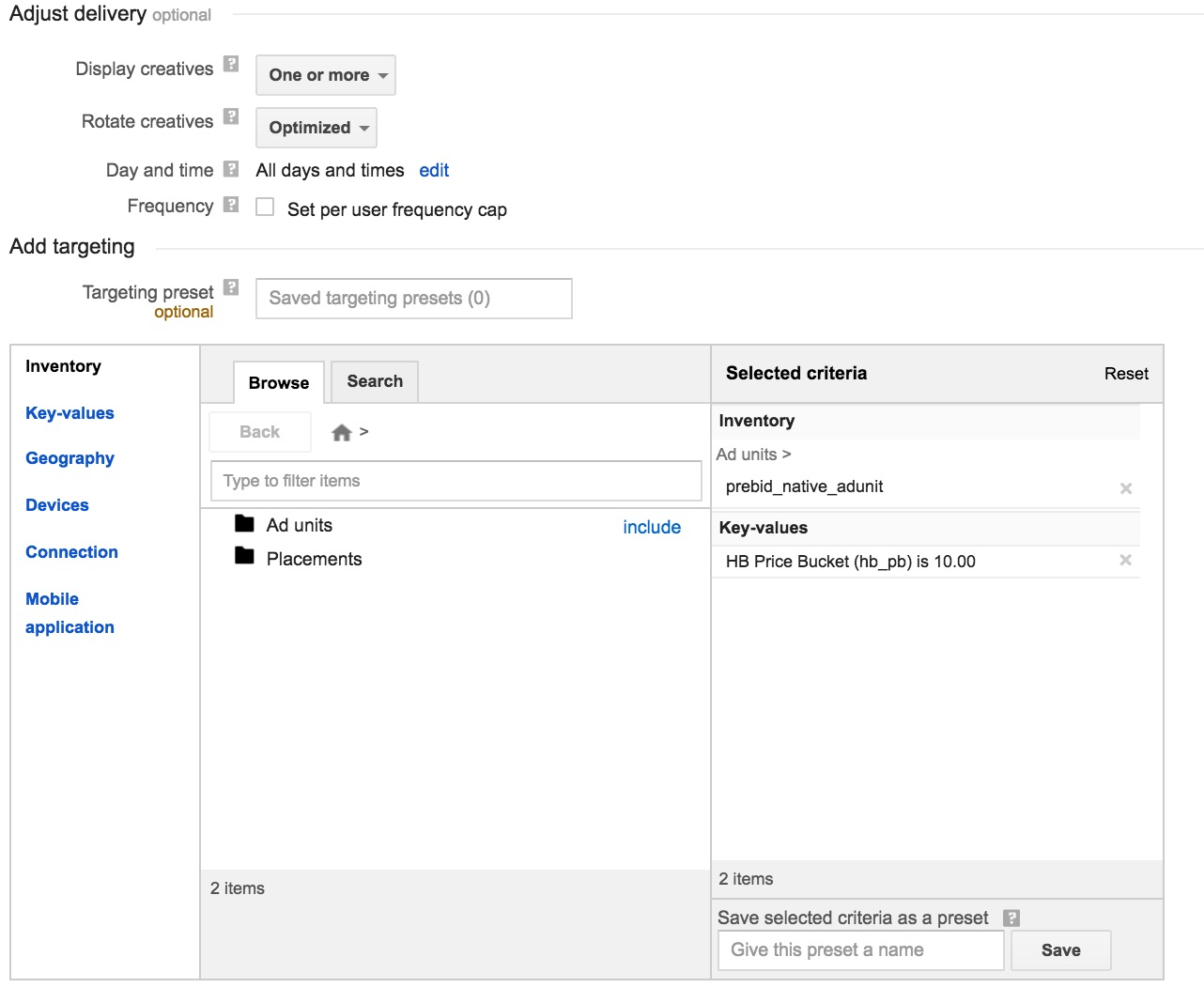Click the home icon in the breadcrumb
Image resolution: width=1204 pixels, height=1003 pixels.
tap(341, 431)
